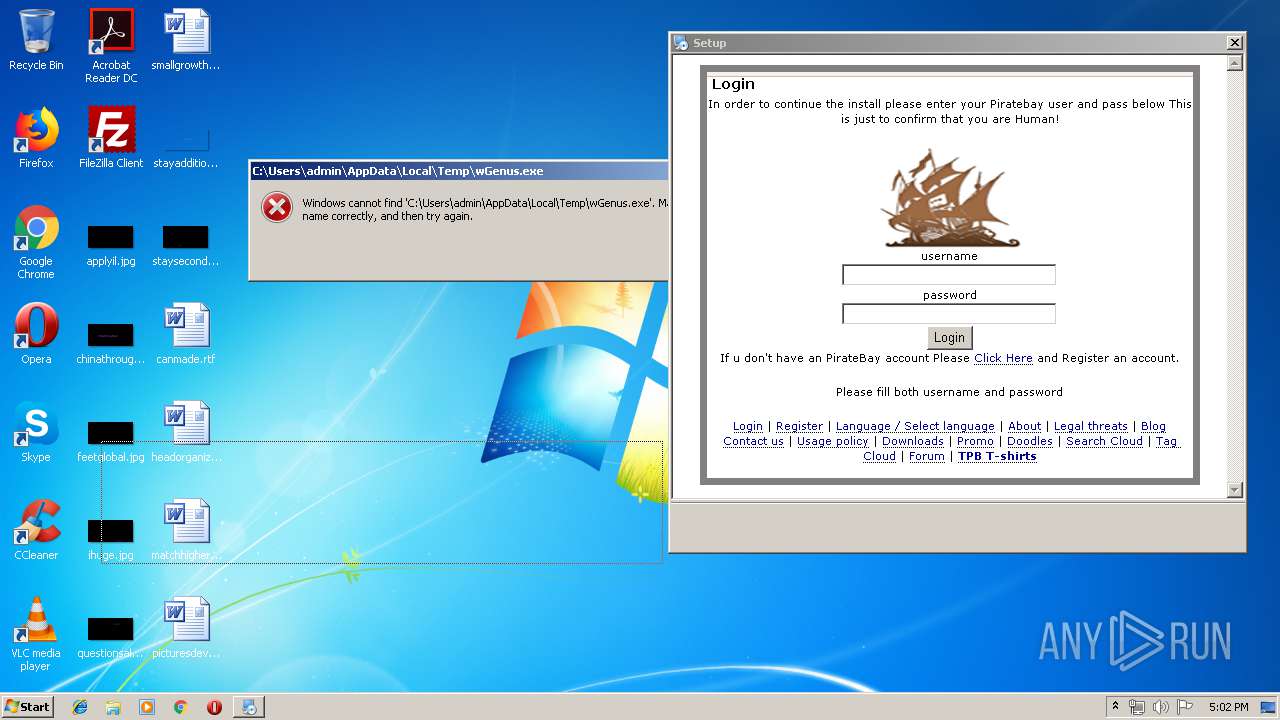Click the Setup scrollbar up arrow
The height and width of the screenshot is (720, 1280).
[1234, 63]
